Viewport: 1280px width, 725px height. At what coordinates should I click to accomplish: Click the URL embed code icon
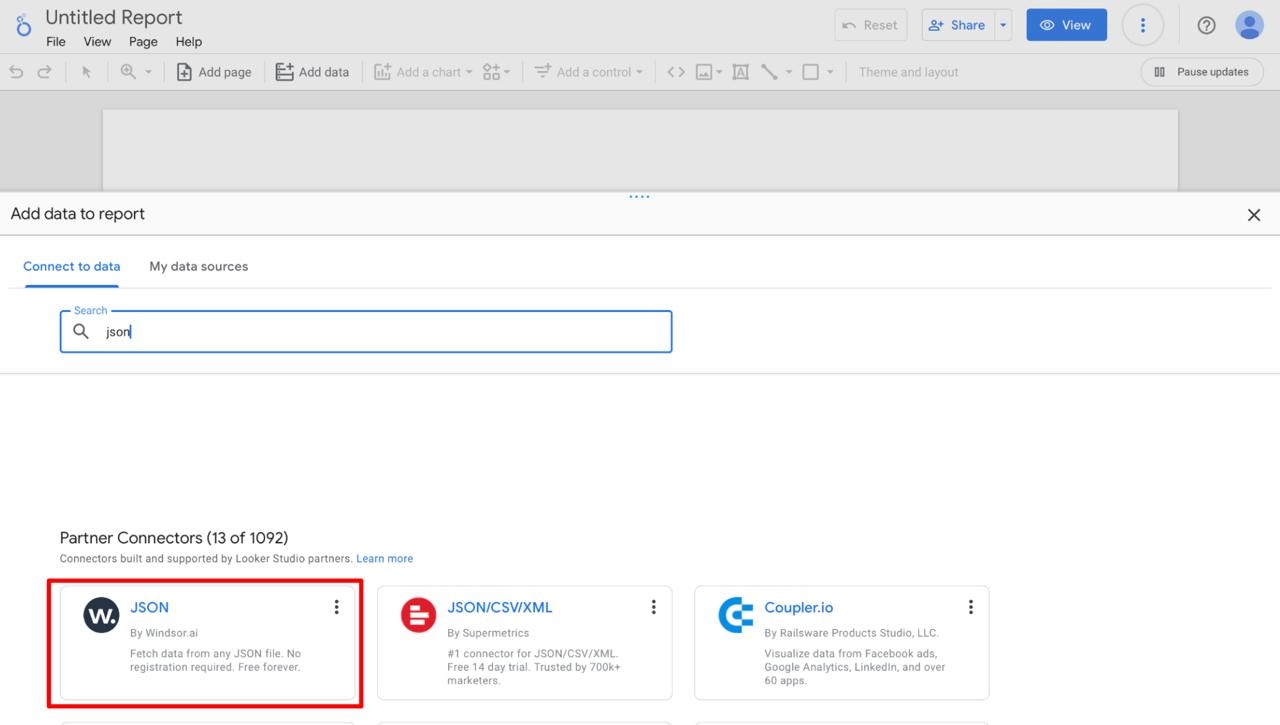click(x=676, y=72)
